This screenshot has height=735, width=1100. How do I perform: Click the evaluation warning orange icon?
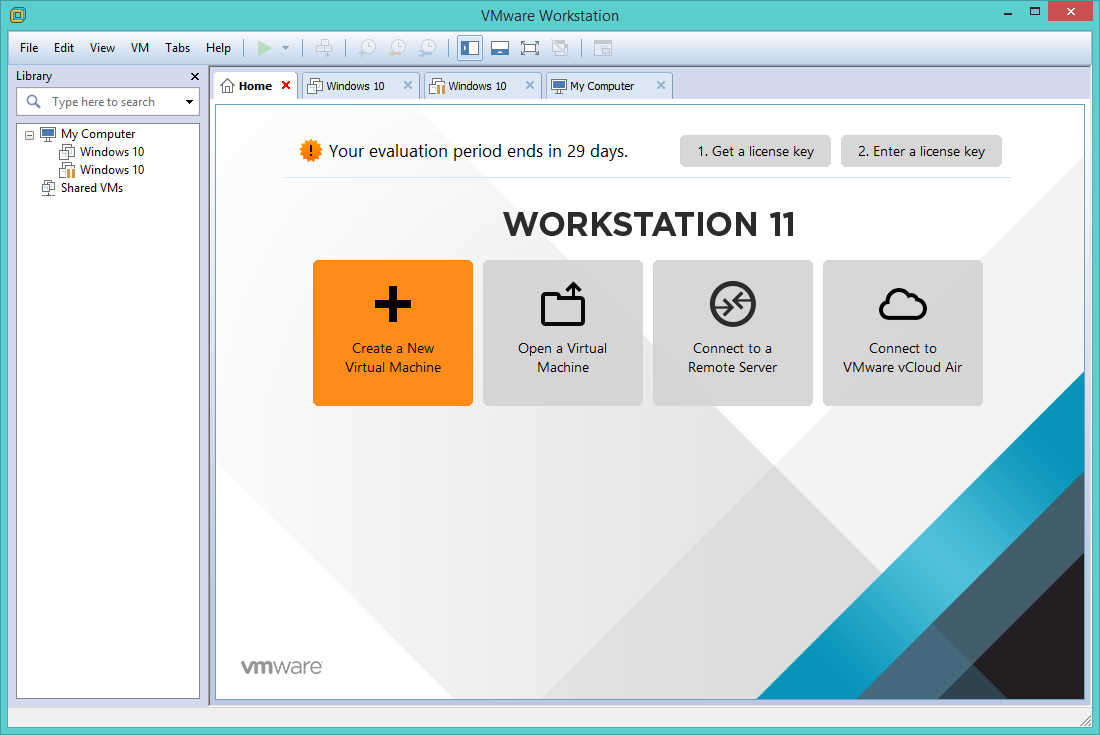310,151
